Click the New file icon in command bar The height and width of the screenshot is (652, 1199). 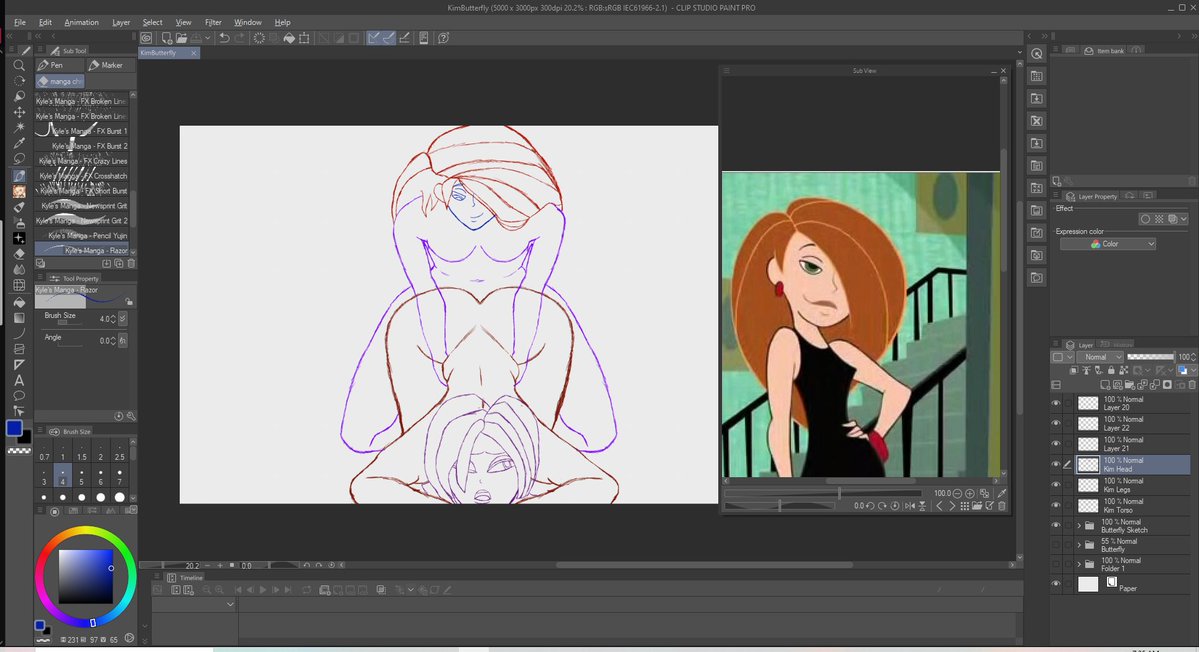tap(166, 37)
